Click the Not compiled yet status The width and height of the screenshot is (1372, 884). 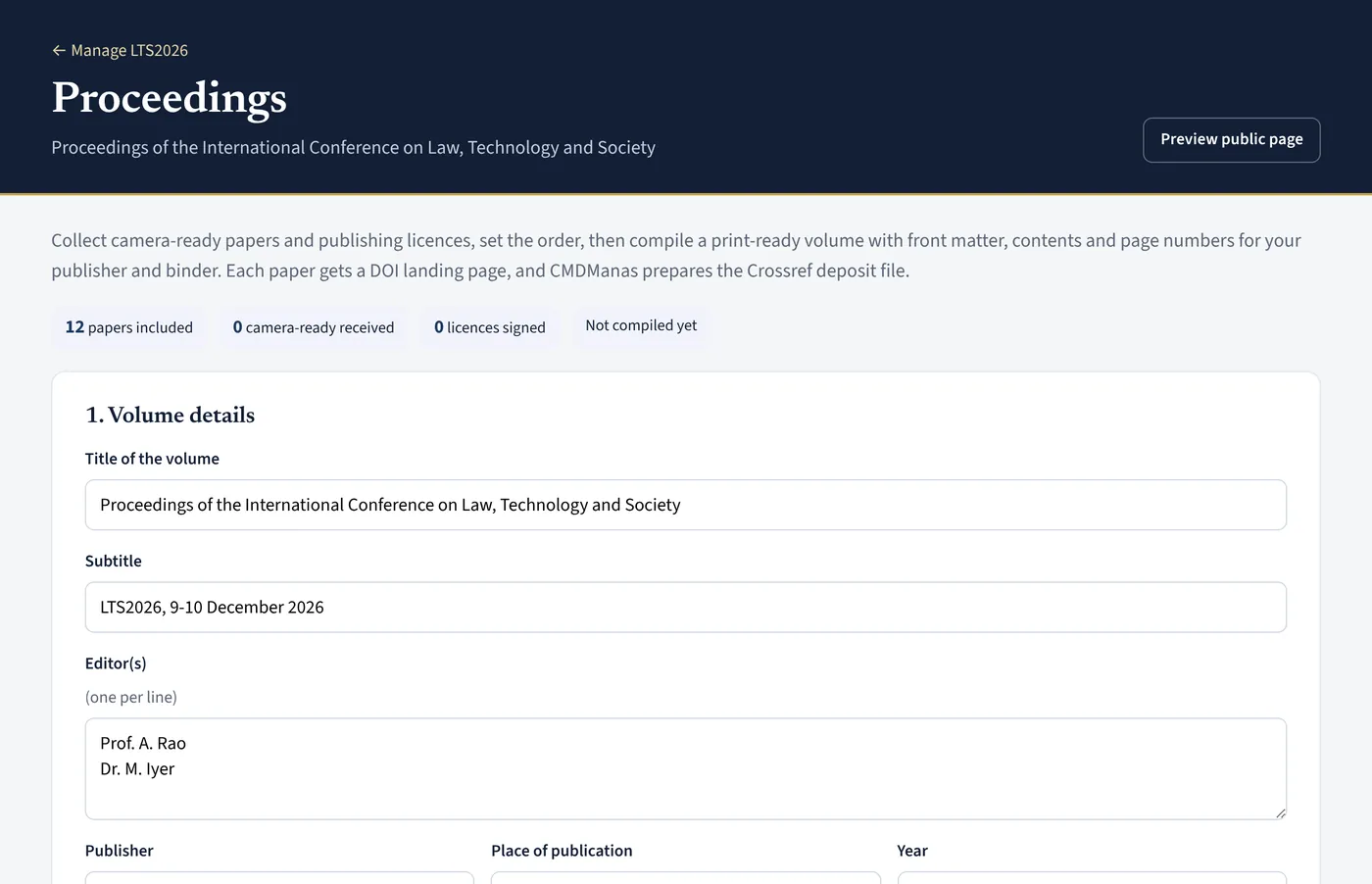click(641, 325)
